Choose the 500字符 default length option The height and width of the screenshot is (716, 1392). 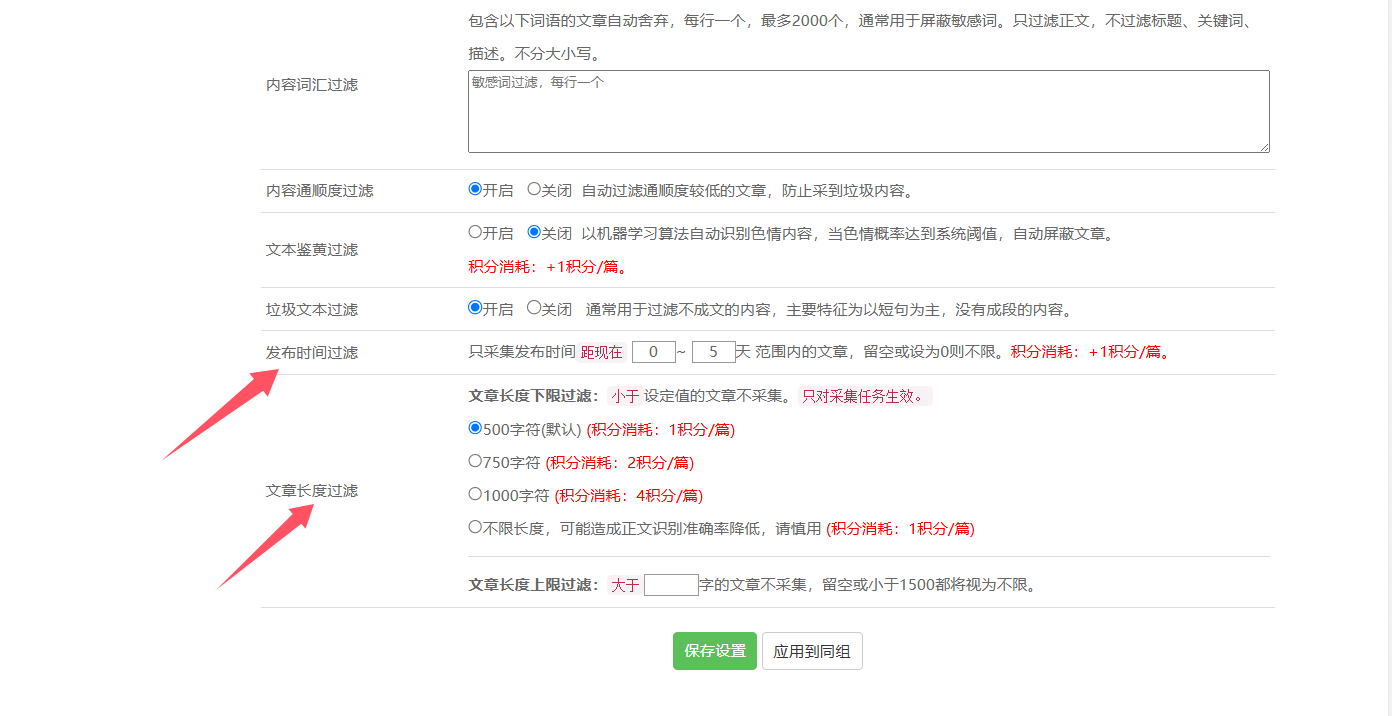click(475, 428)
